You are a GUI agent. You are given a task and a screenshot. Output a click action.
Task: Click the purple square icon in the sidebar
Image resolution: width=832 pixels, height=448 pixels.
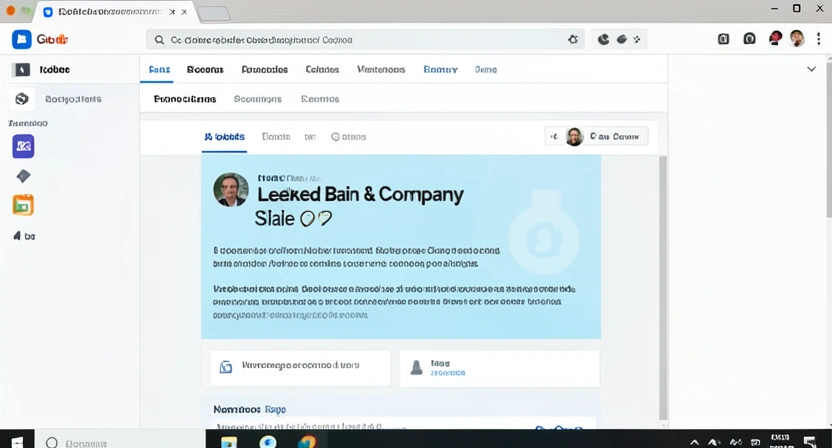click(x=23, y=146)
